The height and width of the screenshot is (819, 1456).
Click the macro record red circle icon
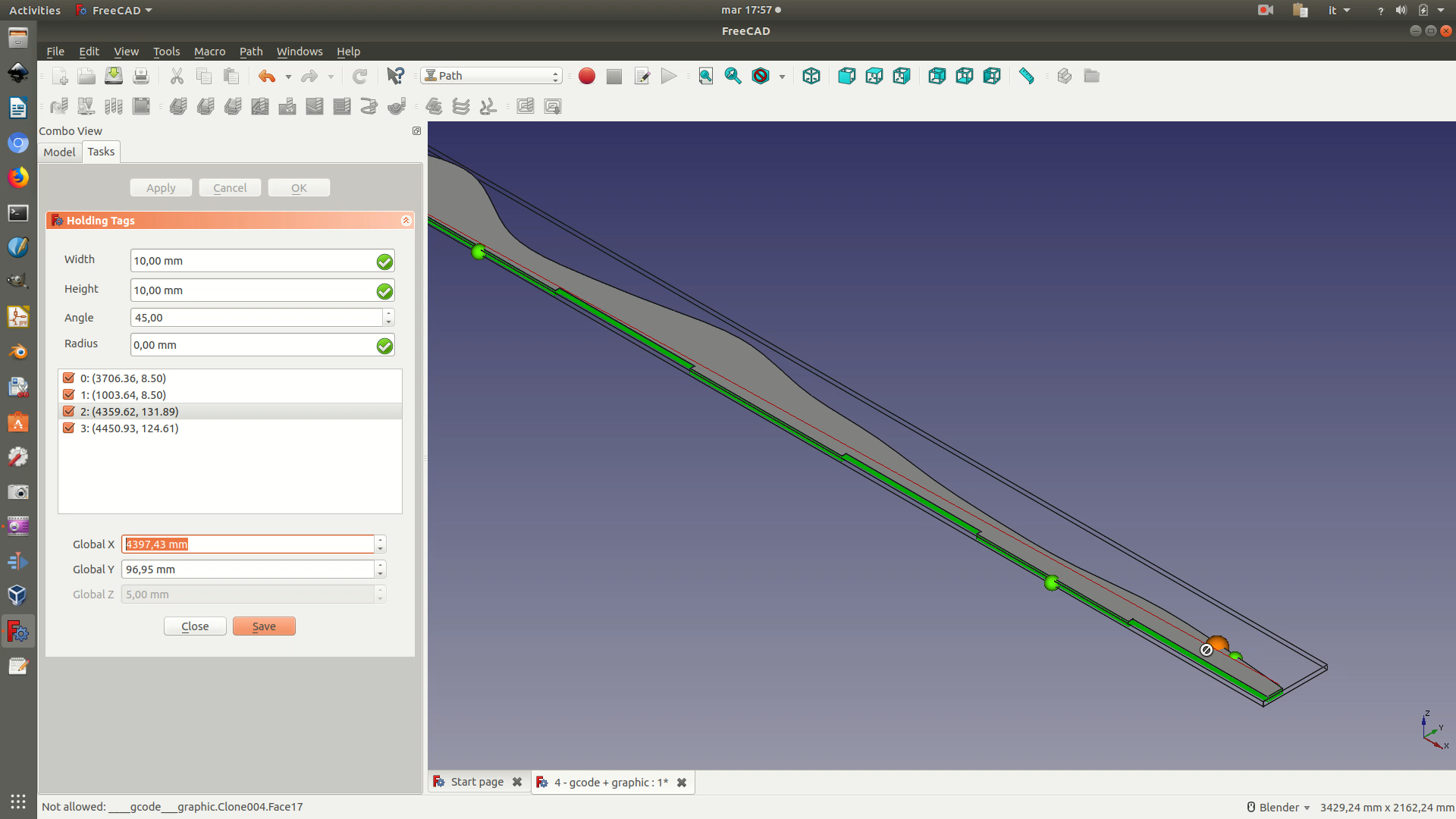point(586,76)
